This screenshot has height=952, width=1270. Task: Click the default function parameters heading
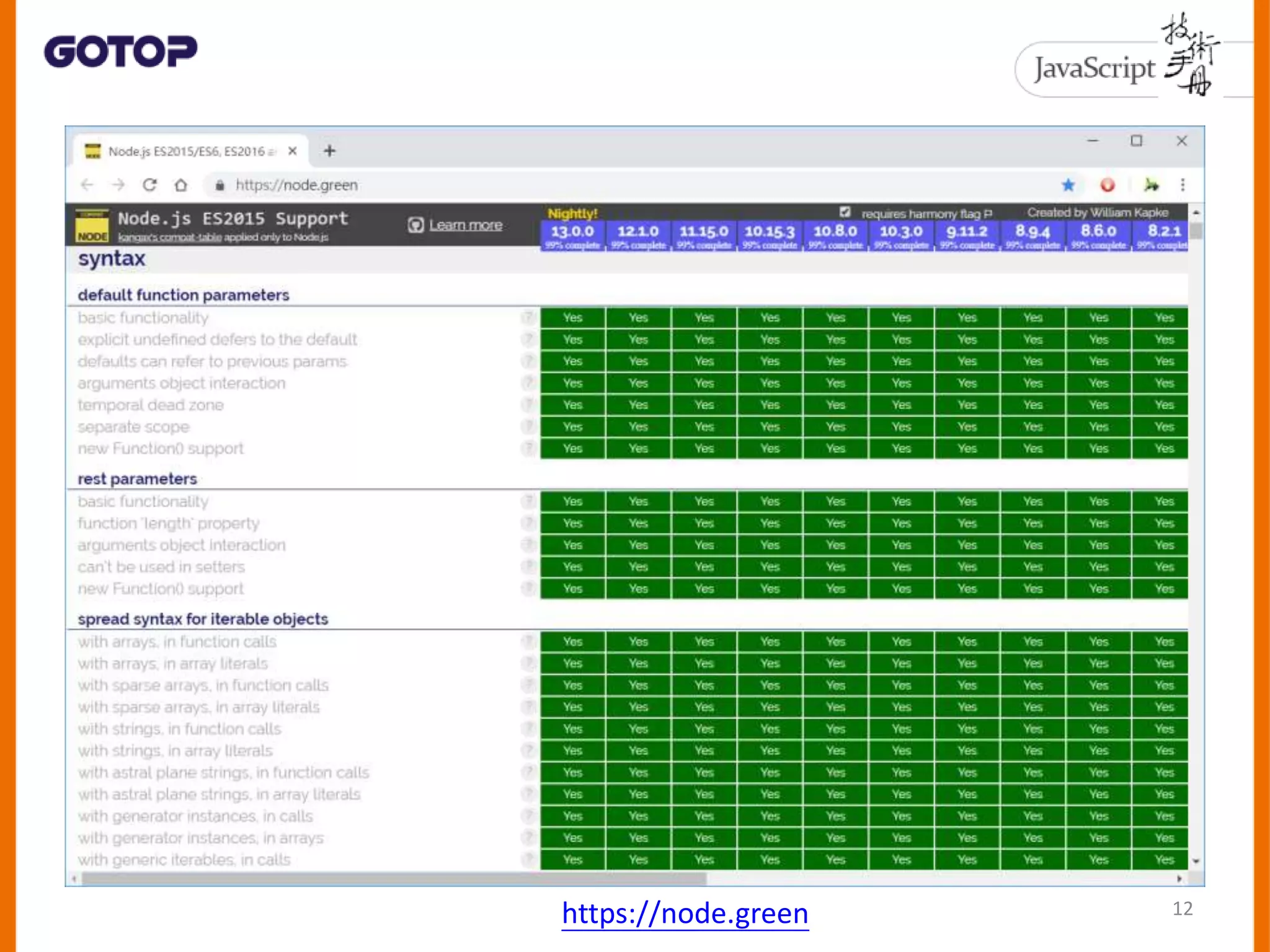[x=184, y=295]
